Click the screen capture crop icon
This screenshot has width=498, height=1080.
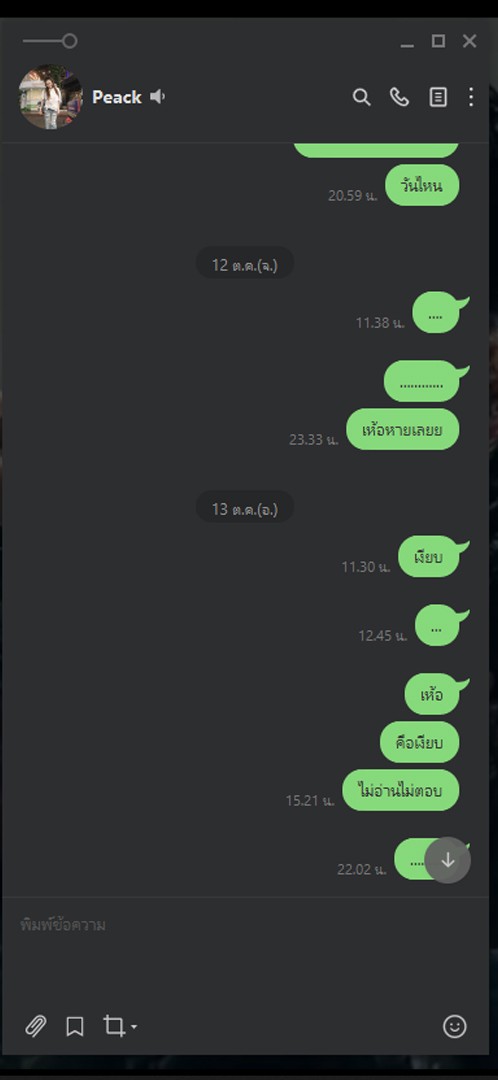point(114,1026)
